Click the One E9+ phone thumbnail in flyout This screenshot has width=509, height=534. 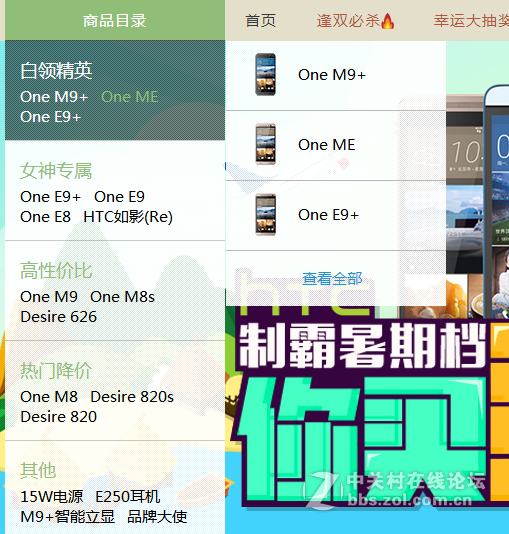(x=266, y=215)
